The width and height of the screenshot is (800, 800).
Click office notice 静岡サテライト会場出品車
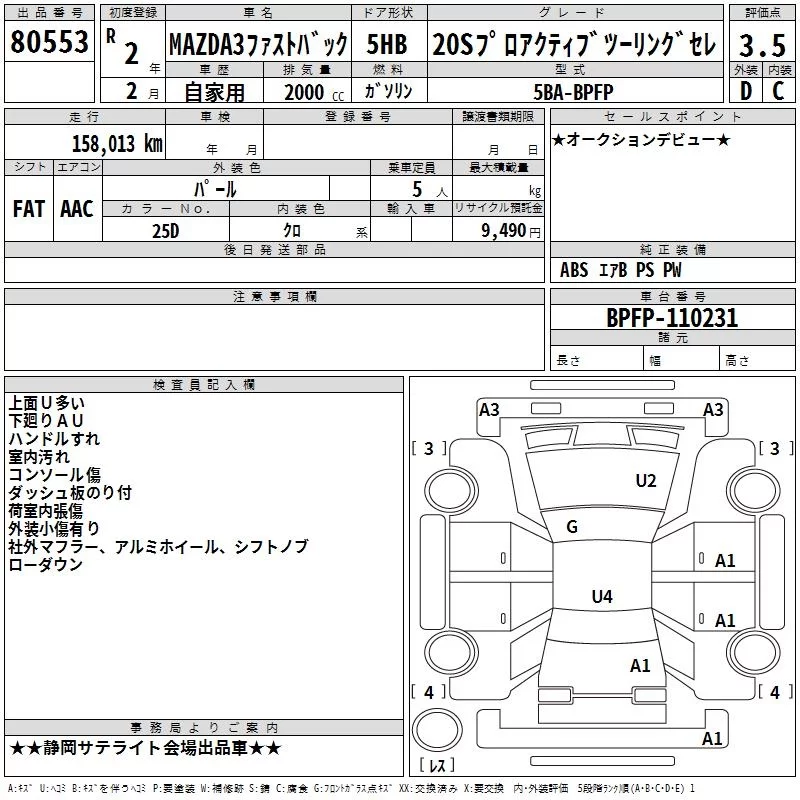tap(145, 748)
